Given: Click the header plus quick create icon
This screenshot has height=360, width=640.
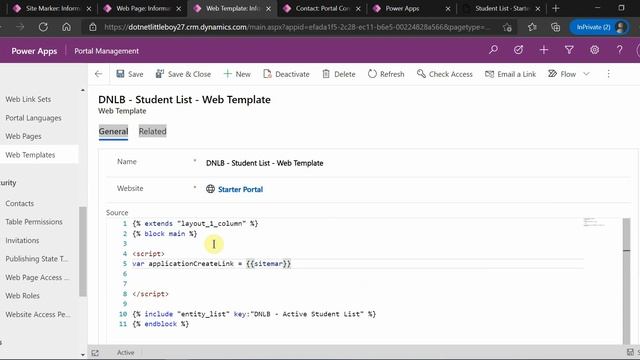Looking at the screenshot, I should click(544, 50).
